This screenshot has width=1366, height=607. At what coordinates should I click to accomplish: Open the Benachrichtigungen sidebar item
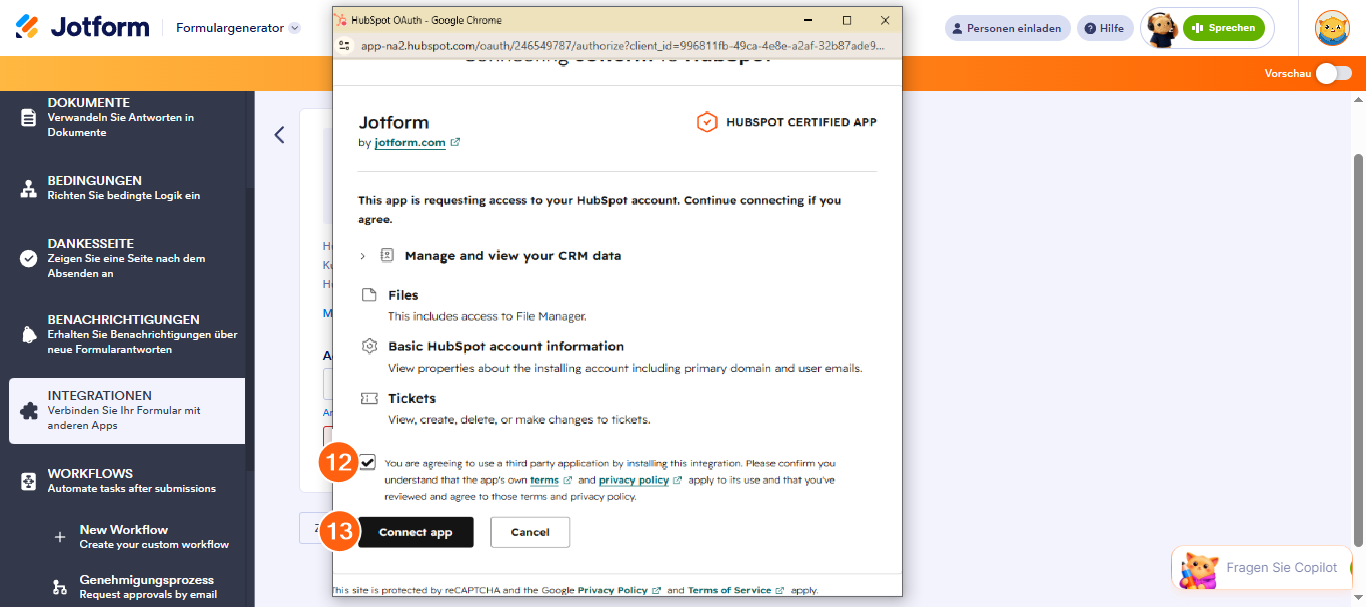point(127,334)
